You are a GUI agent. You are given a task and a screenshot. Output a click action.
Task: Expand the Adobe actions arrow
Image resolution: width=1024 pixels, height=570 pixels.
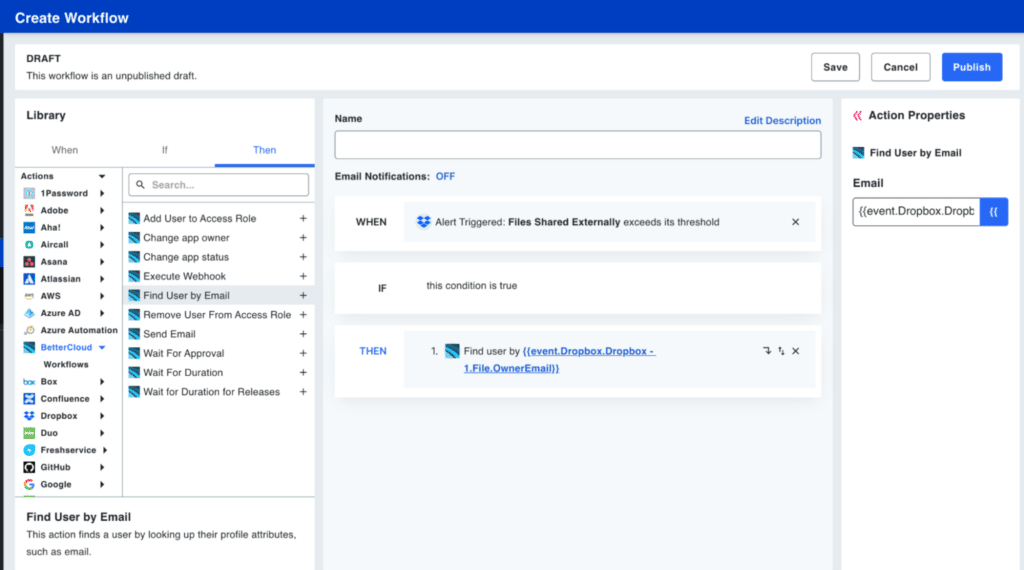(102, 210)
